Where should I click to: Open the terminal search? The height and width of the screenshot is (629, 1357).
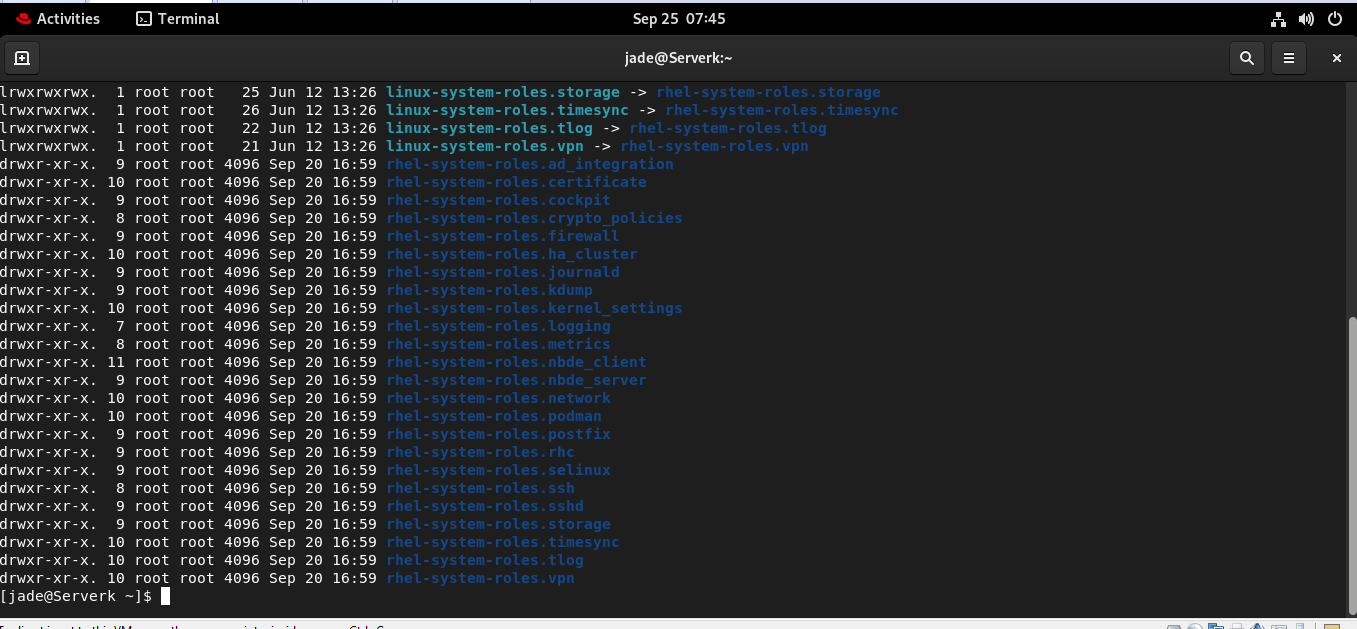tap(1246, 57)
